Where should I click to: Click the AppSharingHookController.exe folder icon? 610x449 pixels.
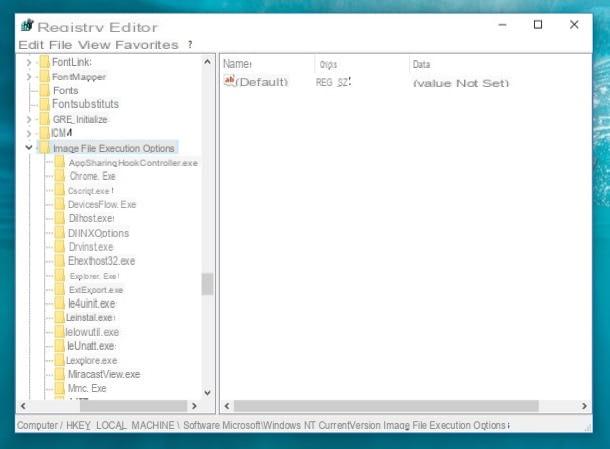[60, 162]
